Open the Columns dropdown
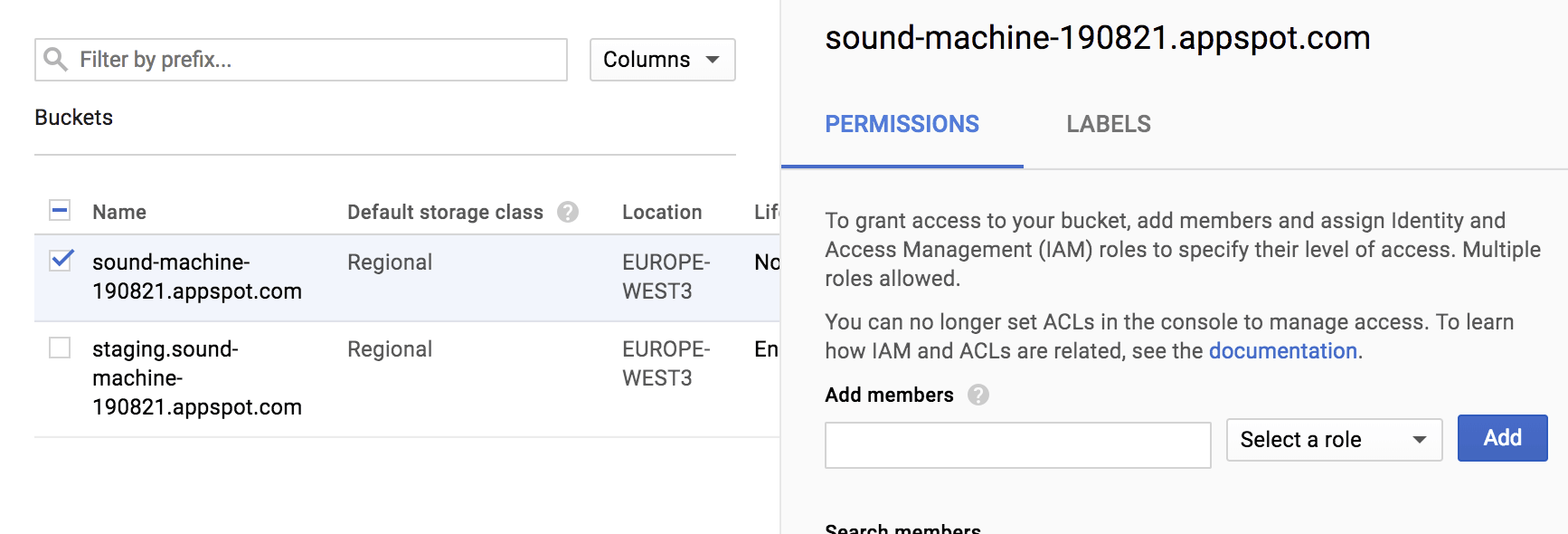 pyautogui.click(x=662, y=60)
